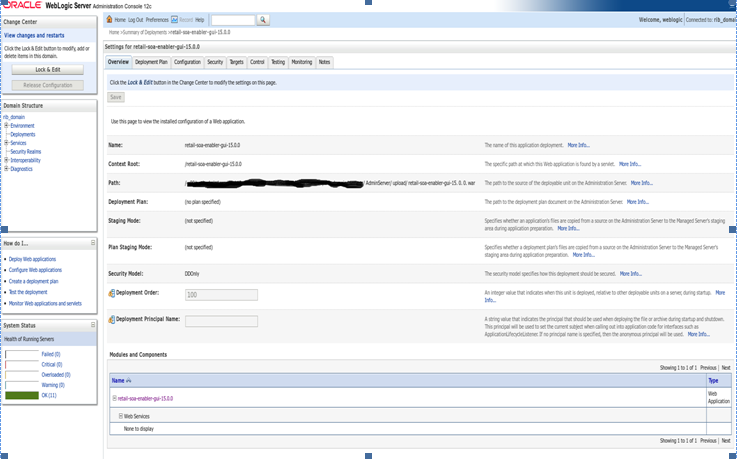
Task: Click the Home toolbar link
Action: coord(120,20)
